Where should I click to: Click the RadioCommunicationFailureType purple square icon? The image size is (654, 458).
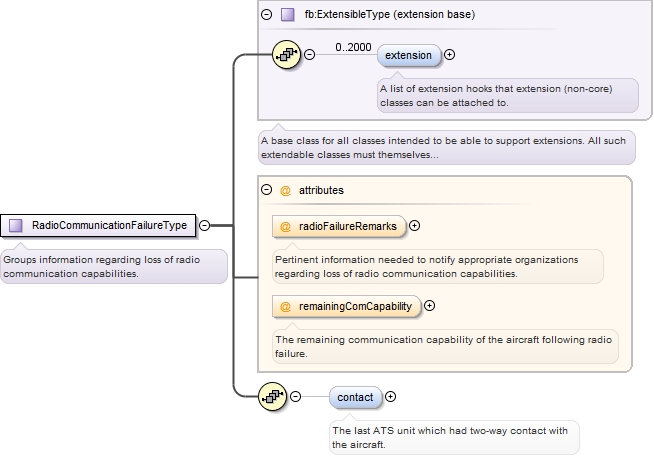(16, 226)
